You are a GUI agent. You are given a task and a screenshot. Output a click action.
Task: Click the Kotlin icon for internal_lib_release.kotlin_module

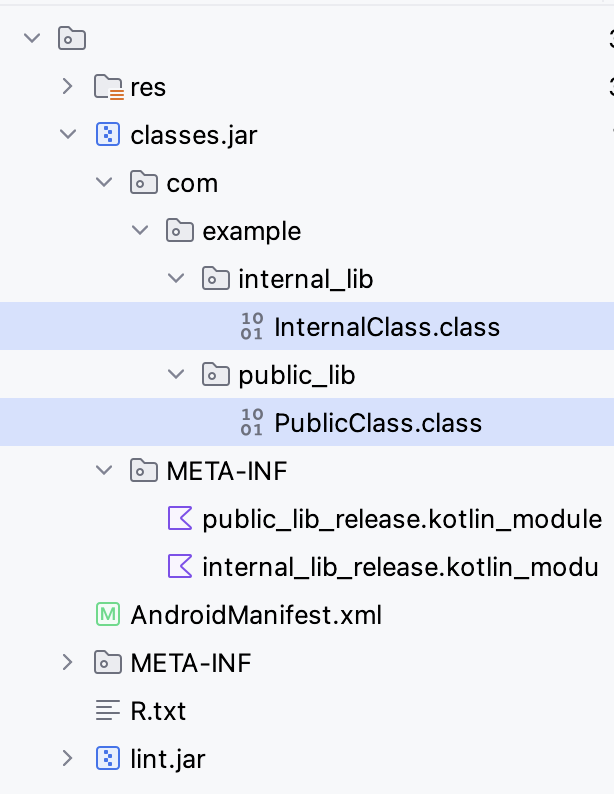[180, 566]
